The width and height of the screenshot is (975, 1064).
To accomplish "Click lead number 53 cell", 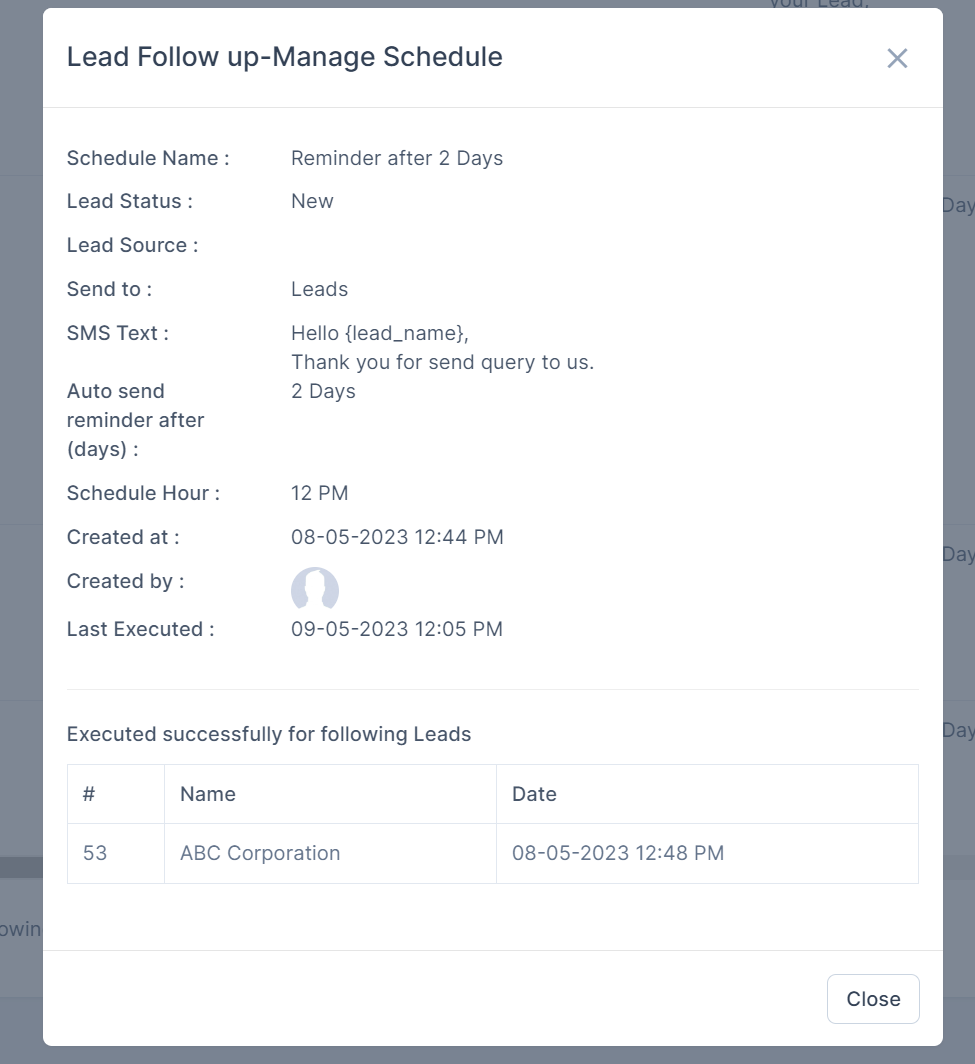I will click(95, 853).
